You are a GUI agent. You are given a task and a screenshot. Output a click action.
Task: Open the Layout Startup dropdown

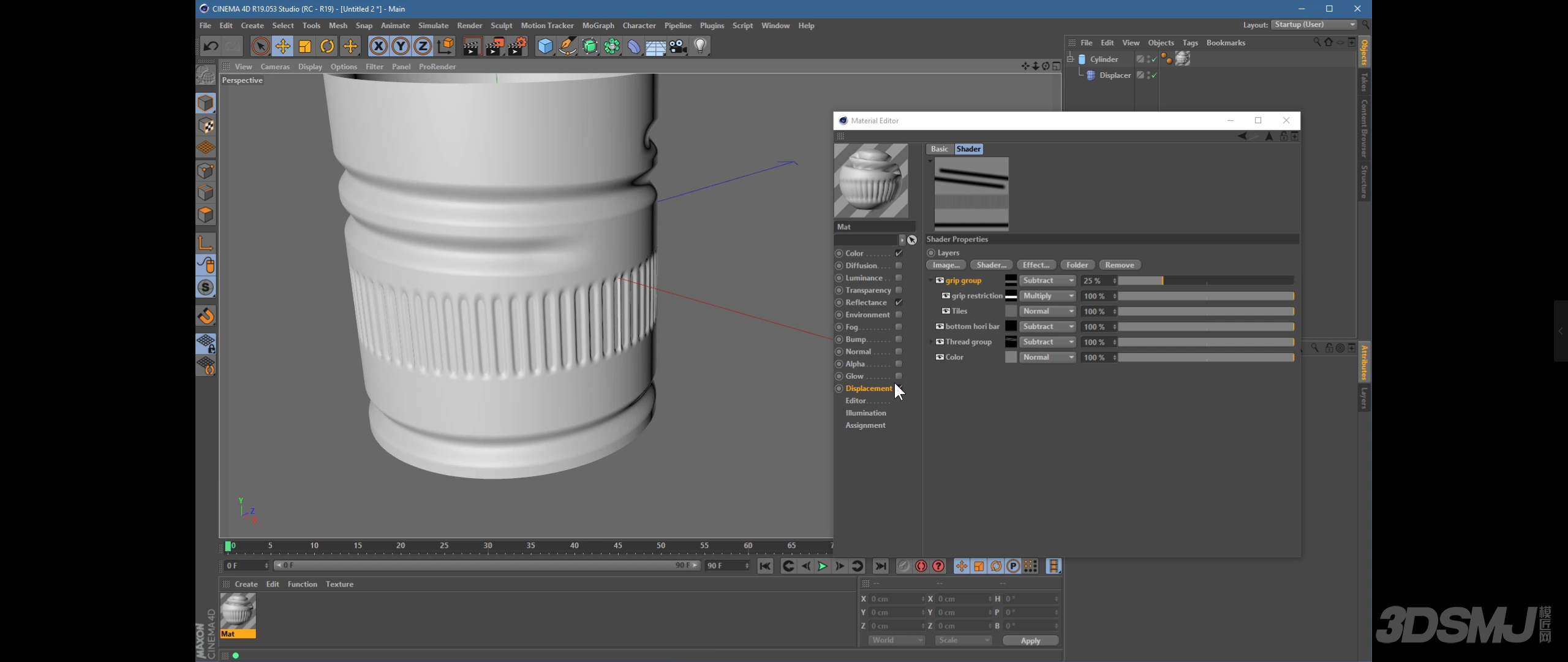click(x=1314, y=25)
